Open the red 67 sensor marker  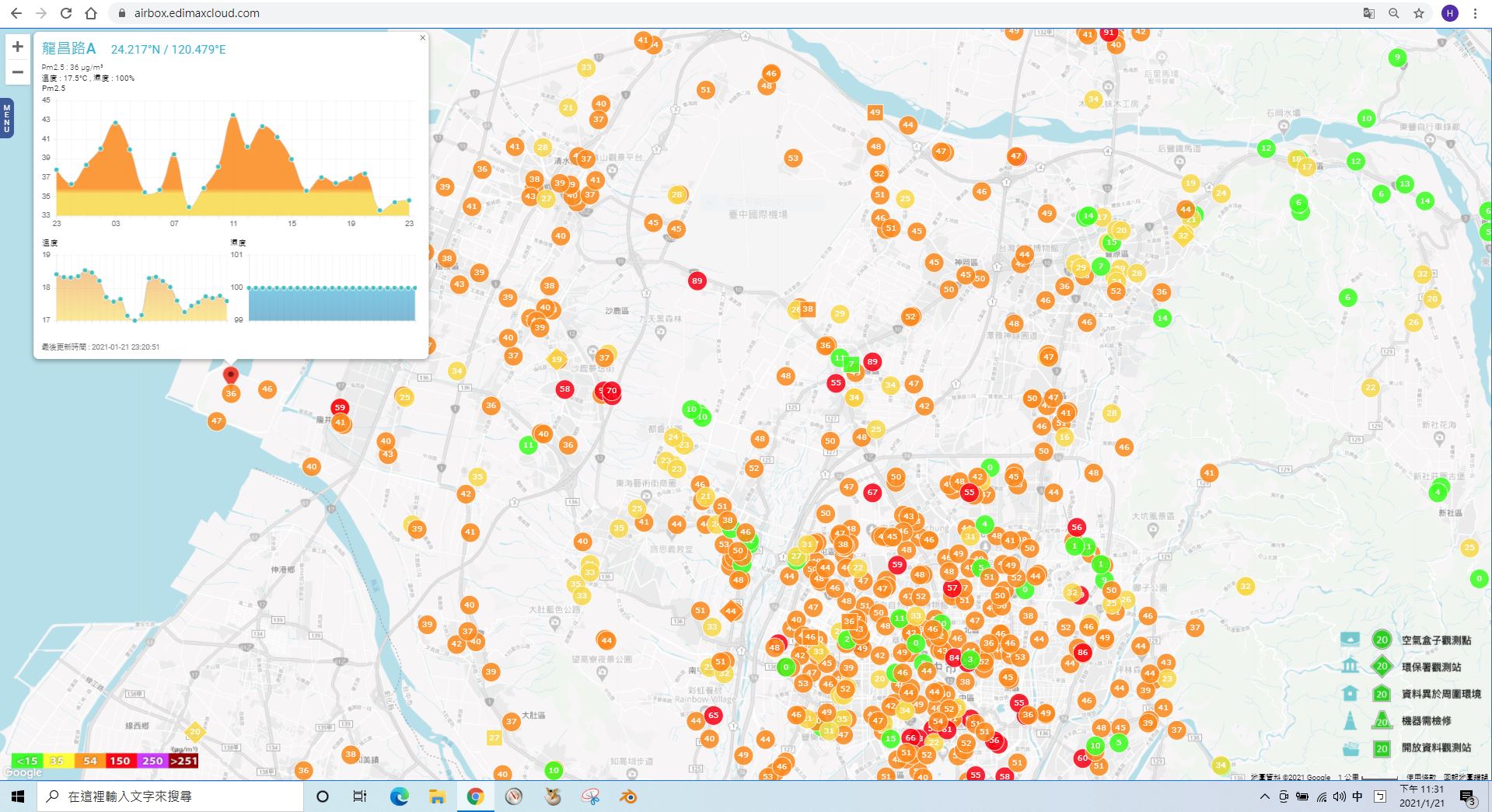(872, 492)
